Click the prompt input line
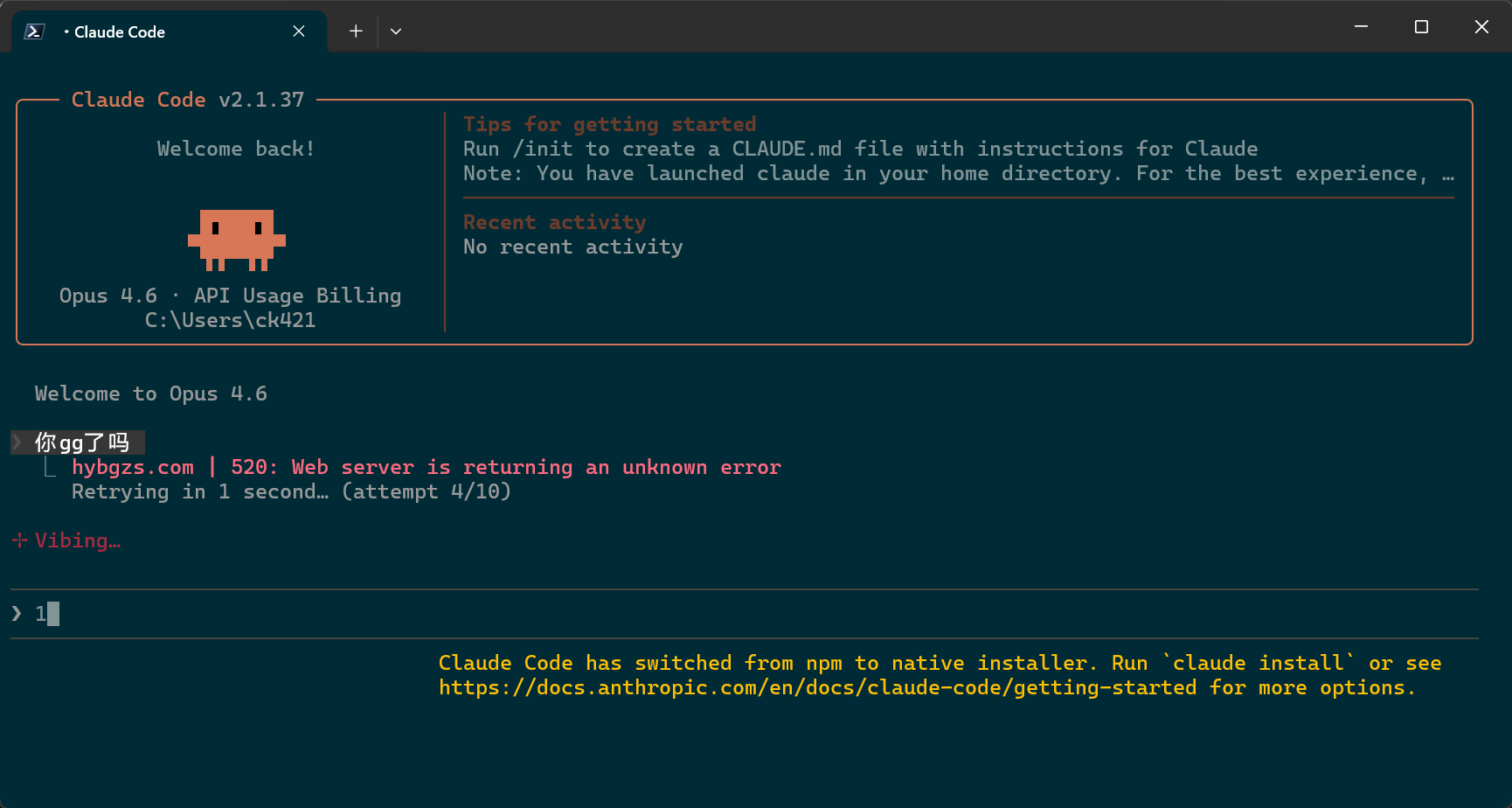 (745, 614)
